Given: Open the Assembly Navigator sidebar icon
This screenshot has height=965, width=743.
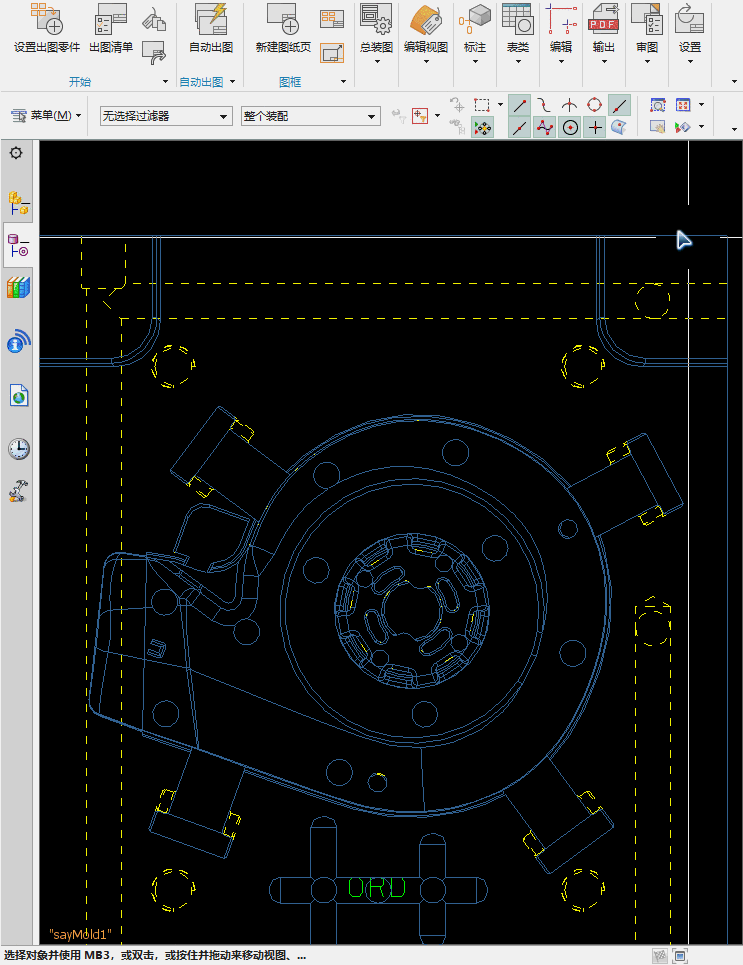Looking at the screenshot, I should pyautogui.click(x=18, y=203).
